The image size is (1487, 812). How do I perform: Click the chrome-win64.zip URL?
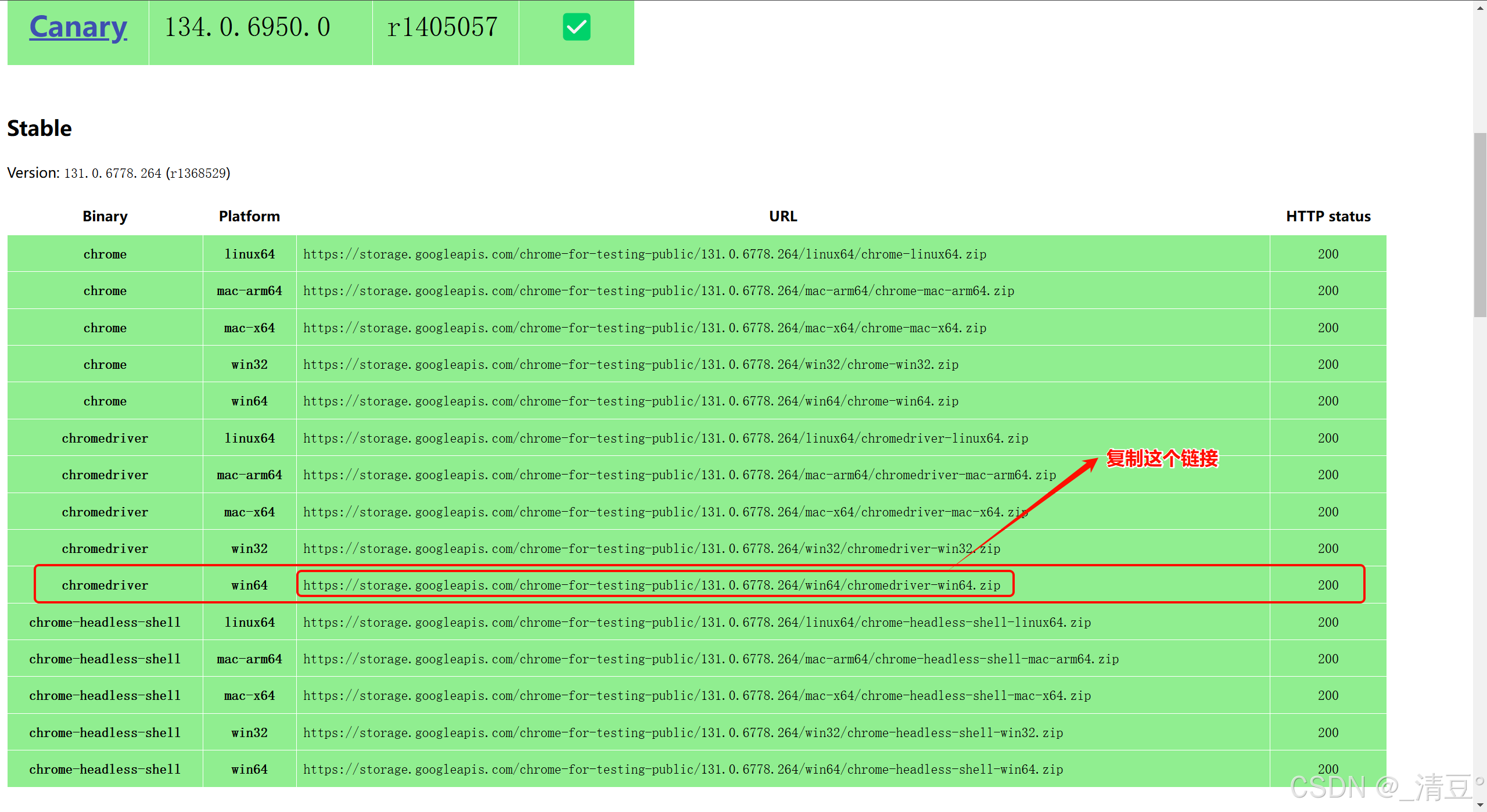(x=631, y=401)
